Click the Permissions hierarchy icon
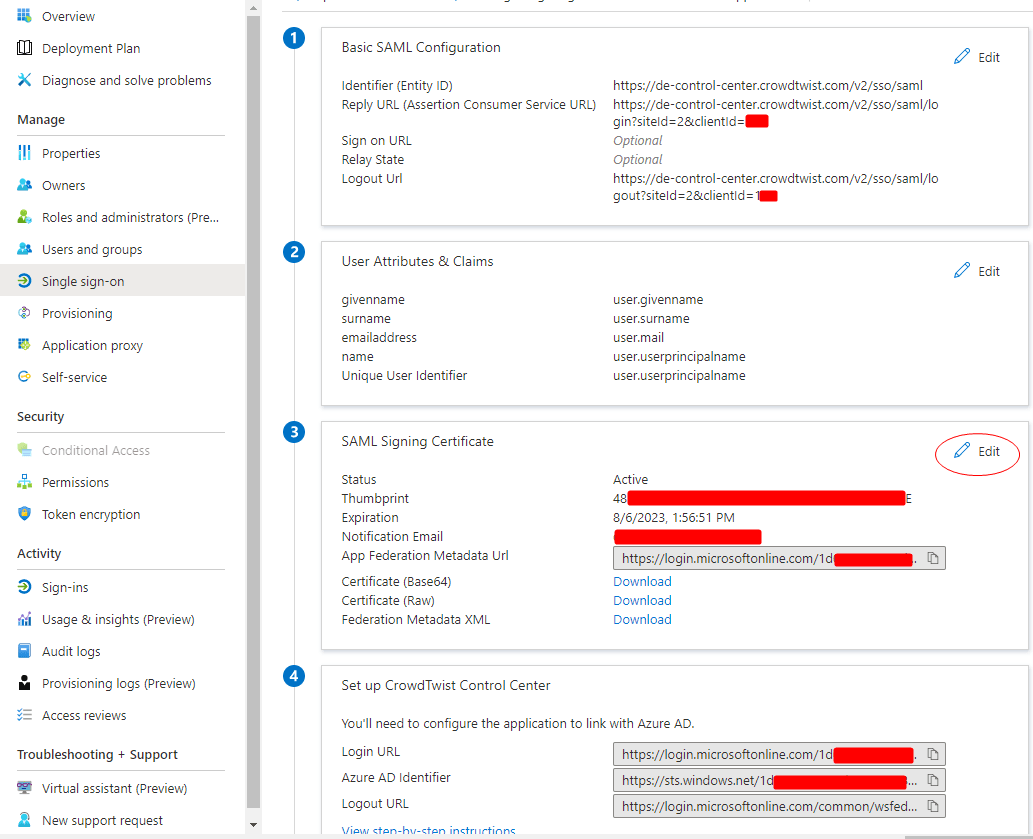 click(24, 481)
